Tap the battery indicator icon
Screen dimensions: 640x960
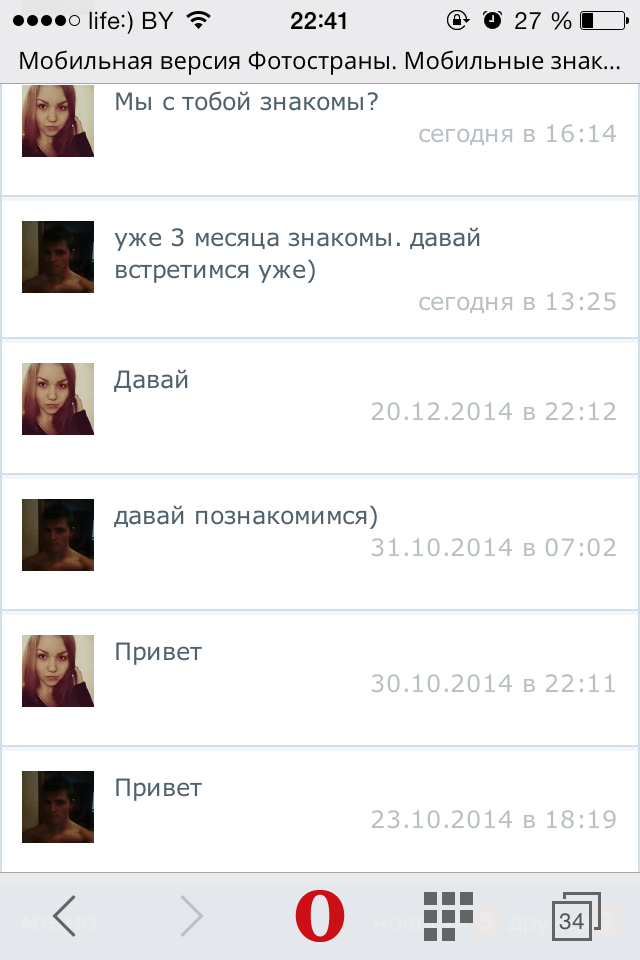(x=604, y=21)
